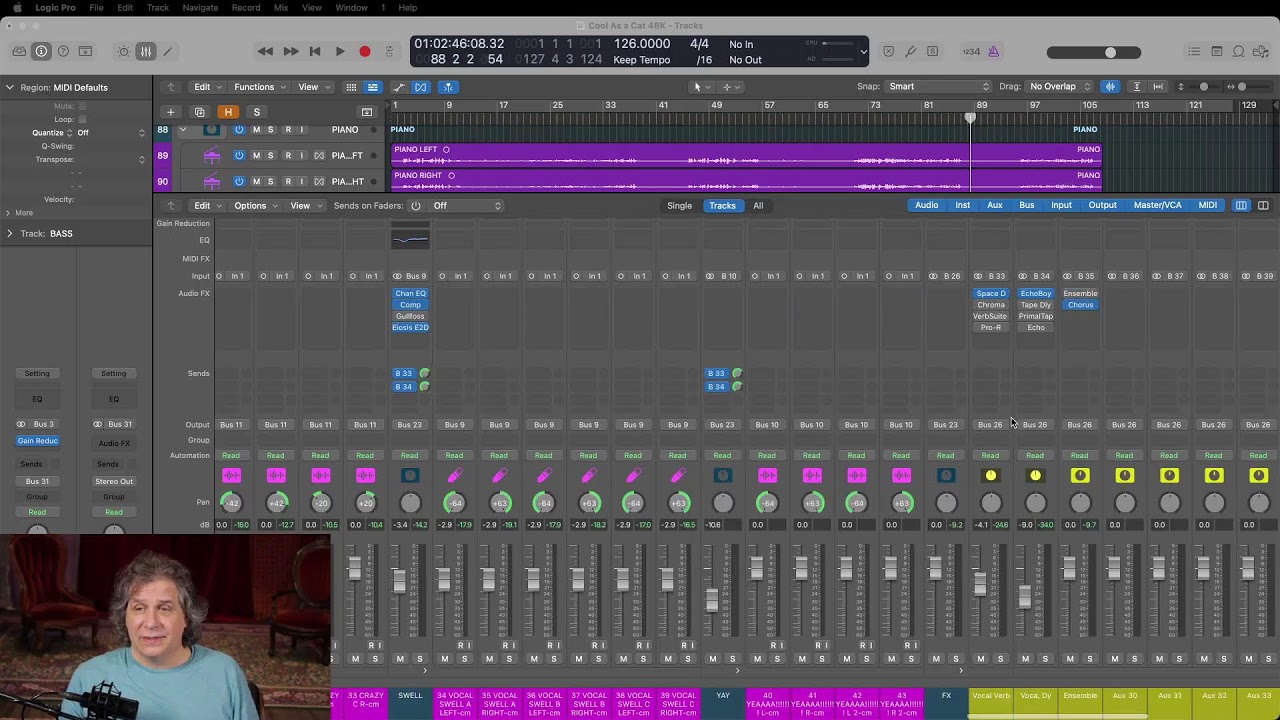Toggle the Mixer faders icon in control bar
1280x720 pixels.
pos(146,51)
